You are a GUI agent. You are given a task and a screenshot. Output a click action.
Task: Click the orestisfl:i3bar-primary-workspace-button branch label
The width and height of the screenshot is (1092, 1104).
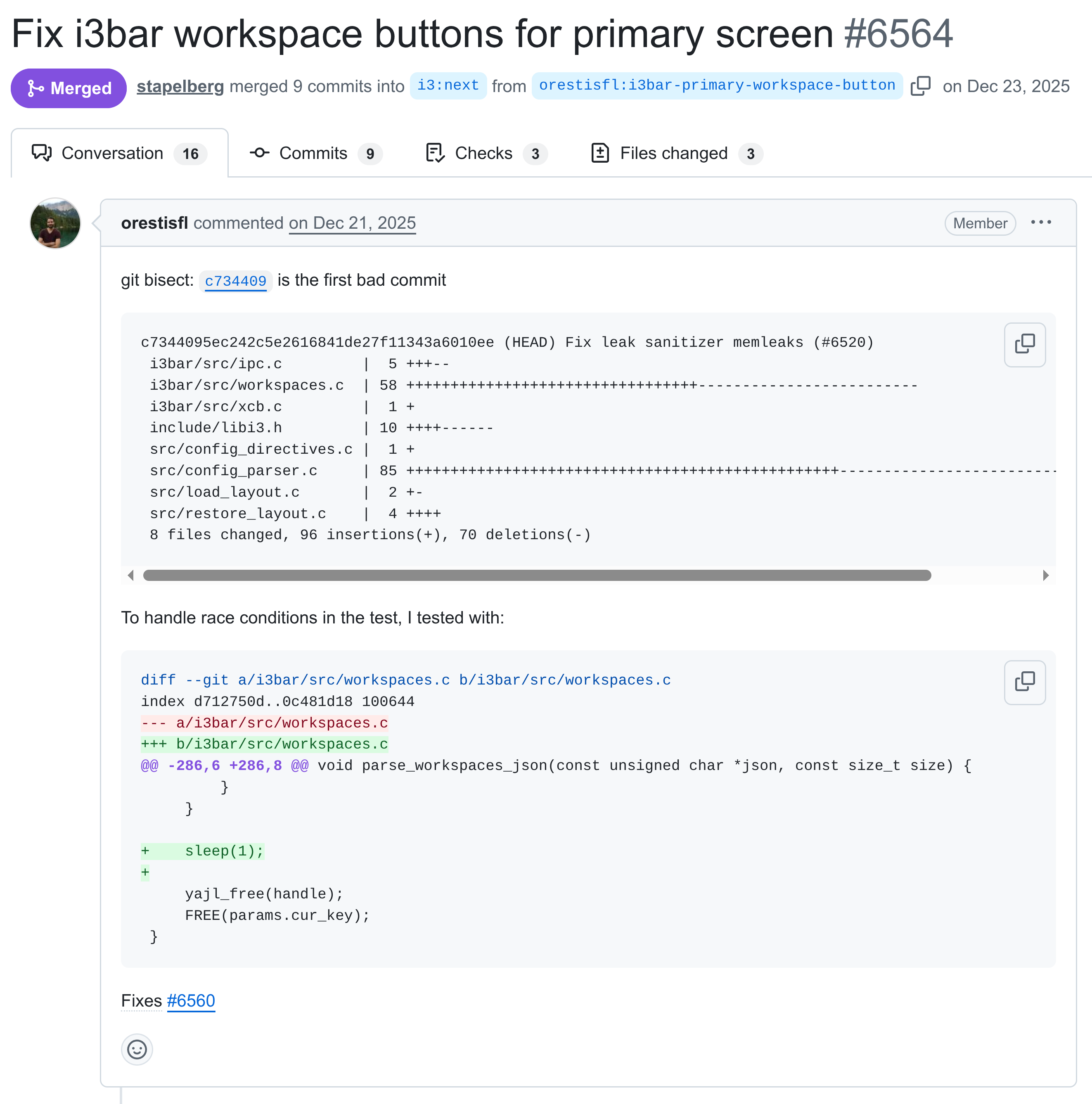[717, 85]
